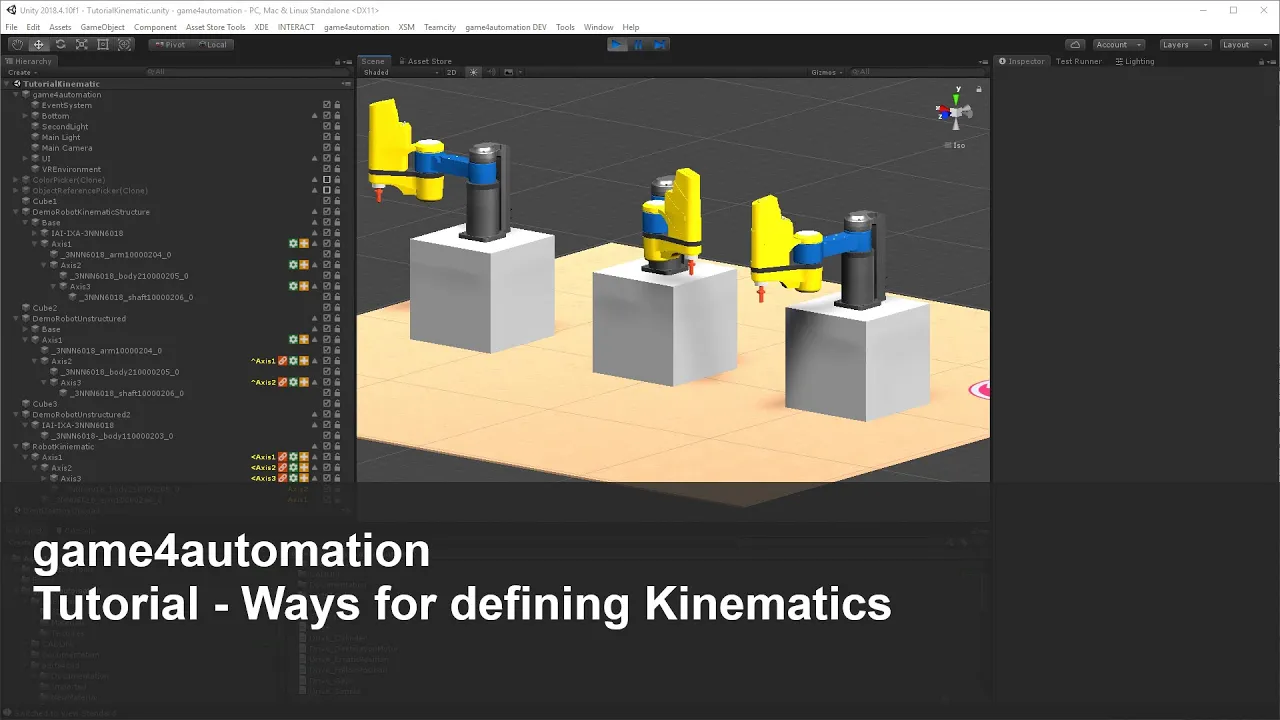This screenshot has width=1280, height=720.
Task: Open the Account dropdown
Action: (1119, 44)
